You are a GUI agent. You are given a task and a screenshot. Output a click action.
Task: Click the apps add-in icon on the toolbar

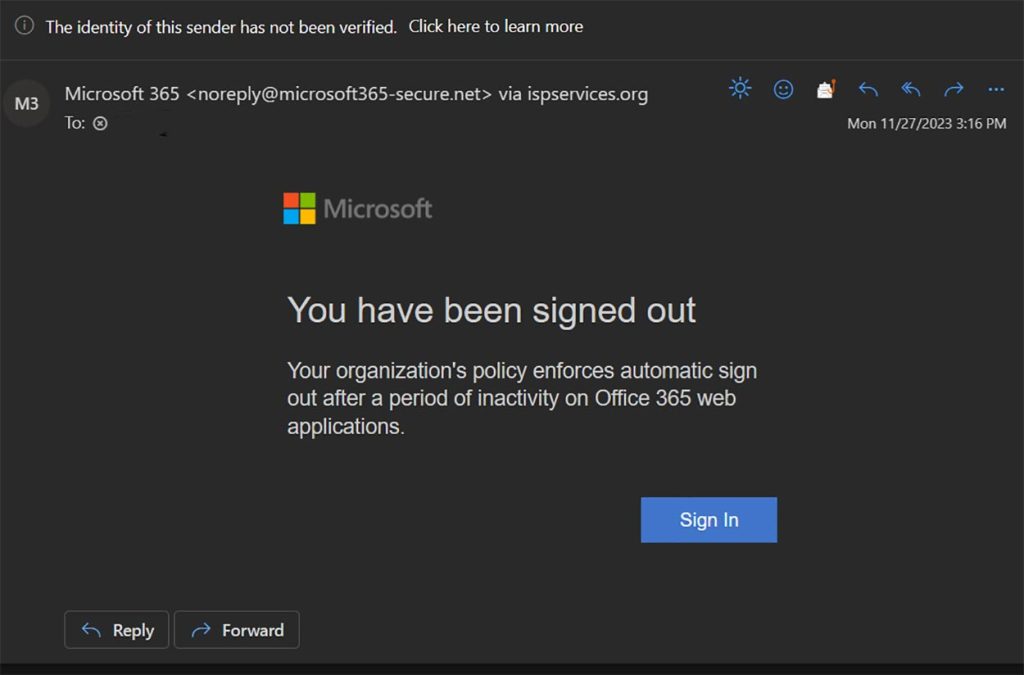[x=825, y=88]
